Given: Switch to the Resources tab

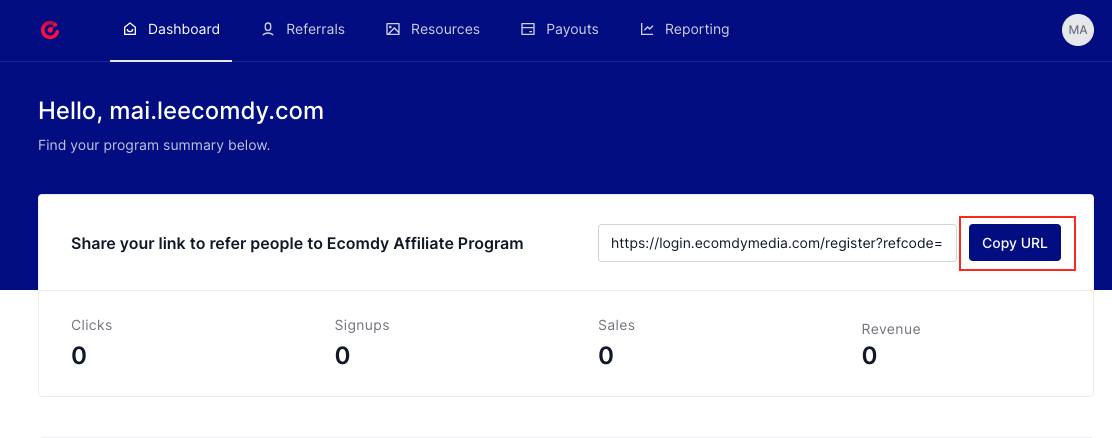Looking at the screenshot, I should pyautogui.click(x=433, y=30).
